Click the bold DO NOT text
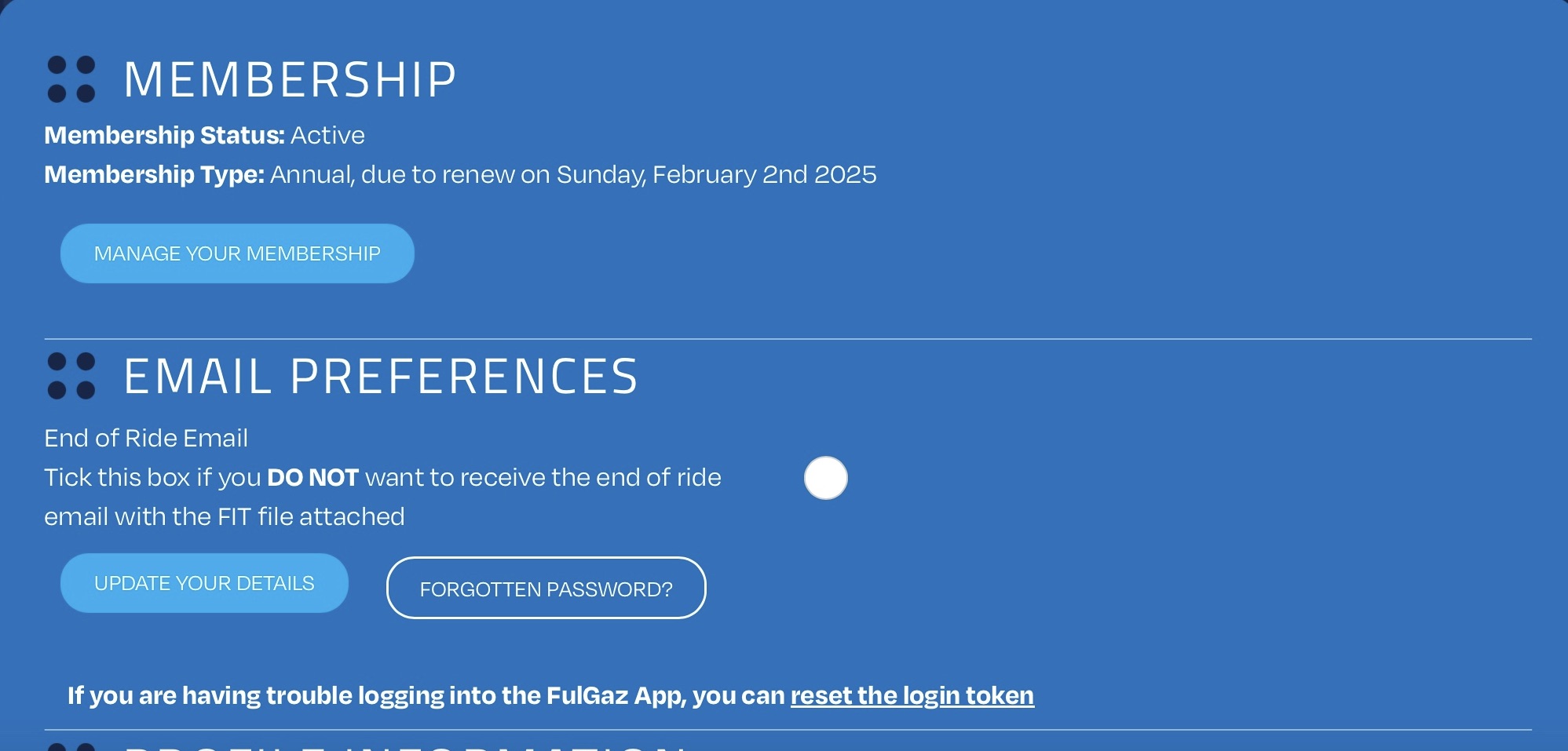Viewport: 1568px width, 751px height. tap(313, 477)
